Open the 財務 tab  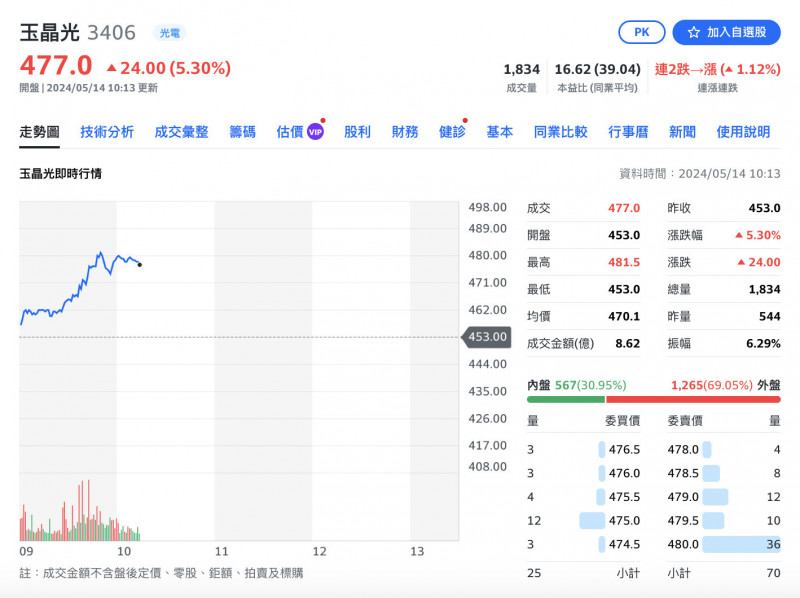[405, 132]
